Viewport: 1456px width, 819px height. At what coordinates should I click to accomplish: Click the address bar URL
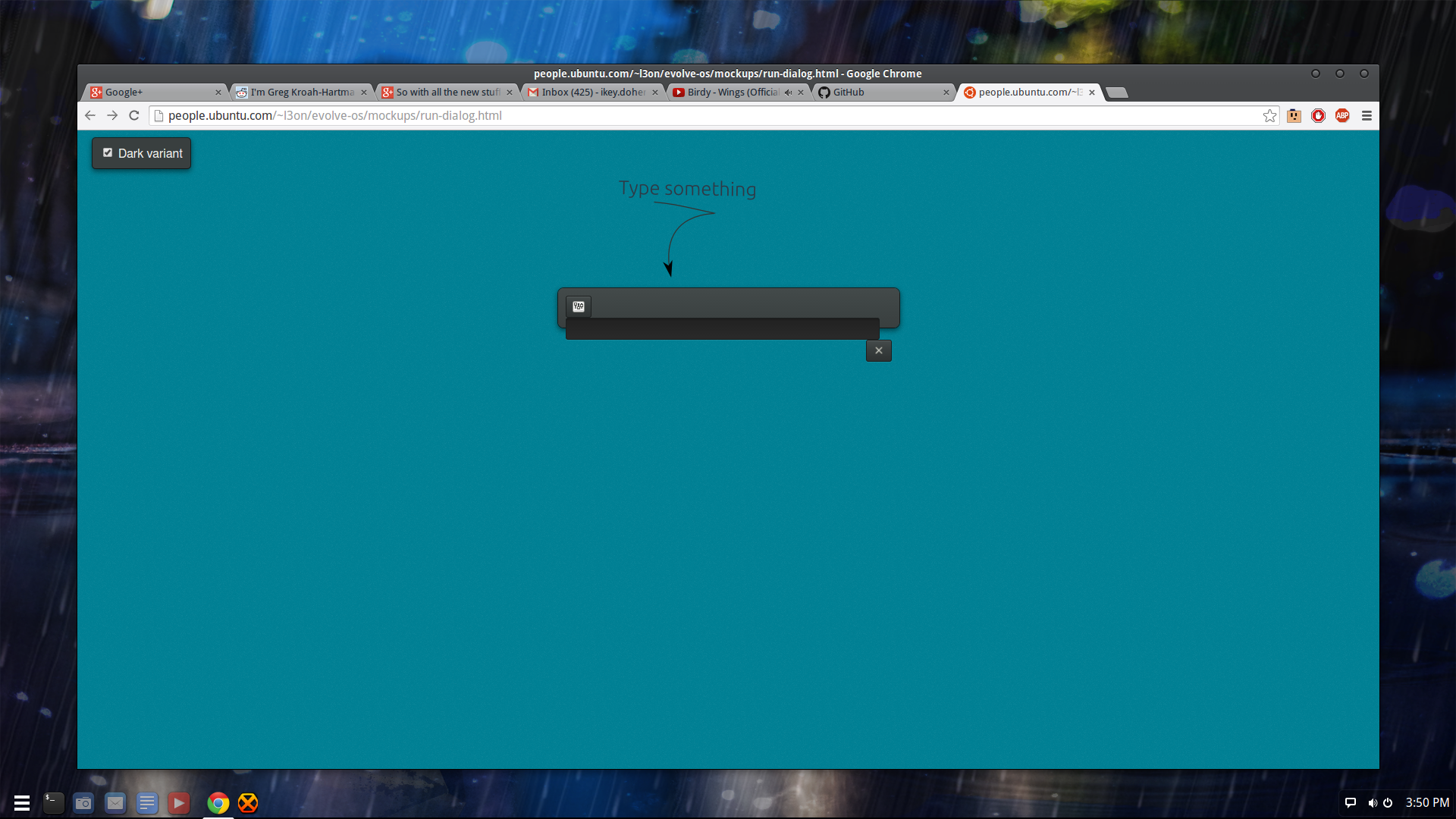click(x=334, y=115)
